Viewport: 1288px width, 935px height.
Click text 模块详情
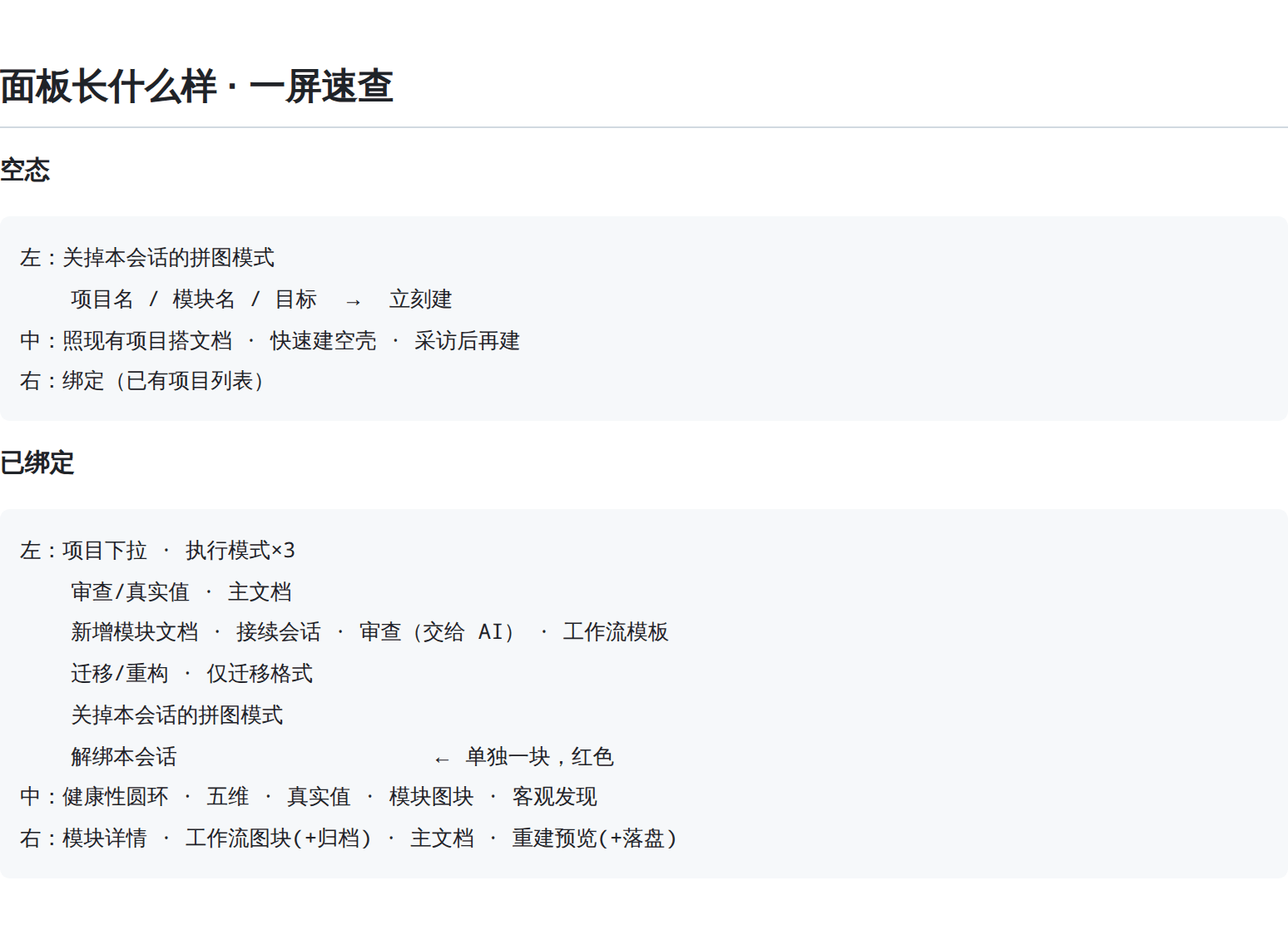tap(105, 839)
